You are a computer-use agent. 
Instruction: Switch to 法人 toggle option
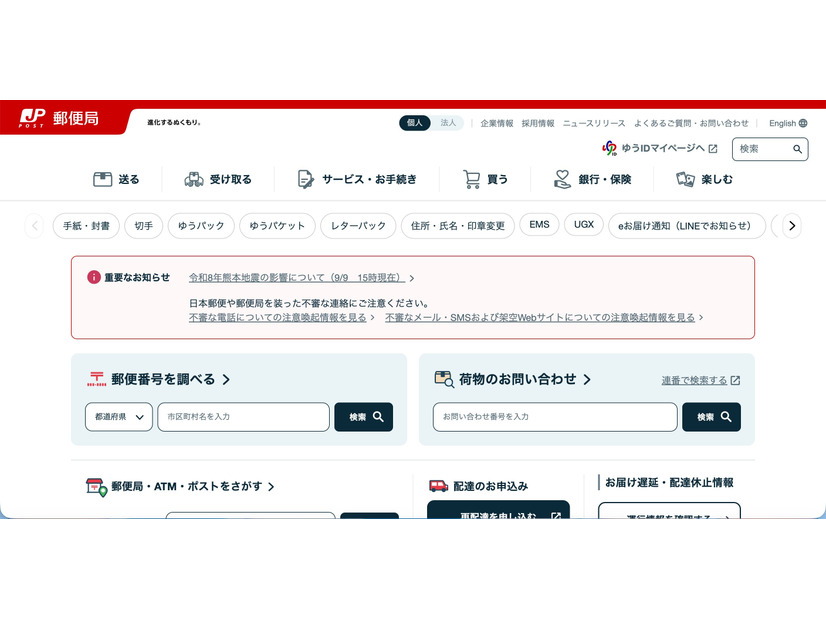[448, 123]
